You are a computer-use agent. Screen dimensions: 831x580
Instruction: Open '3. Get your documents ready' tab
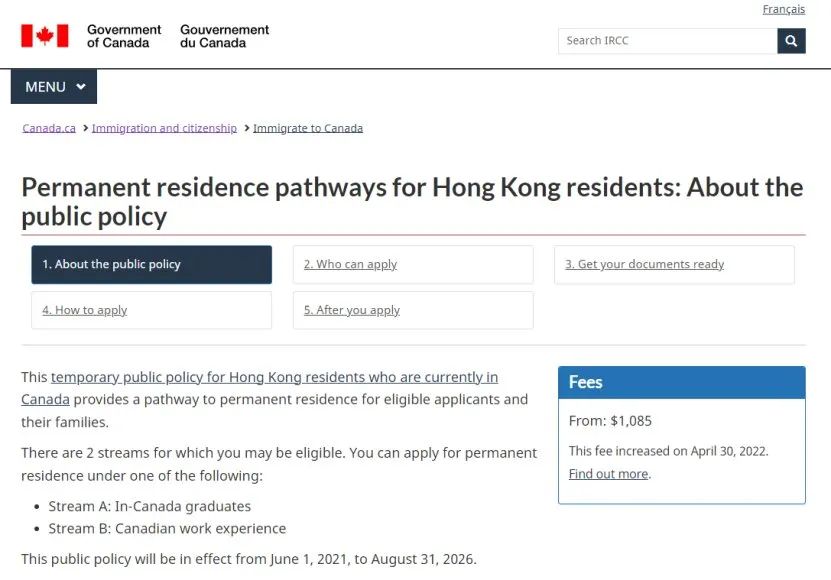[674, 265]
